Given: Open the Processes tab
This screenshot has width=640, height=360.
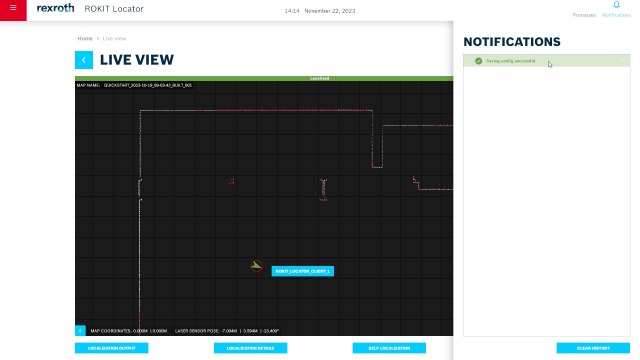Looking at the screenshot, I should click(x=584, y=15).
